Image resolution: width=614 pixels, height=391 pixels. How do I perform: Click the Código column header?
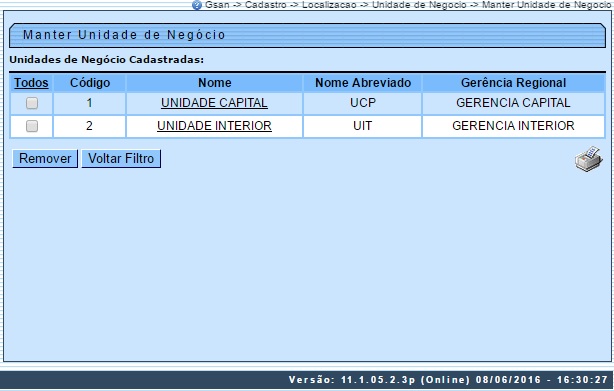click(90, 83)
